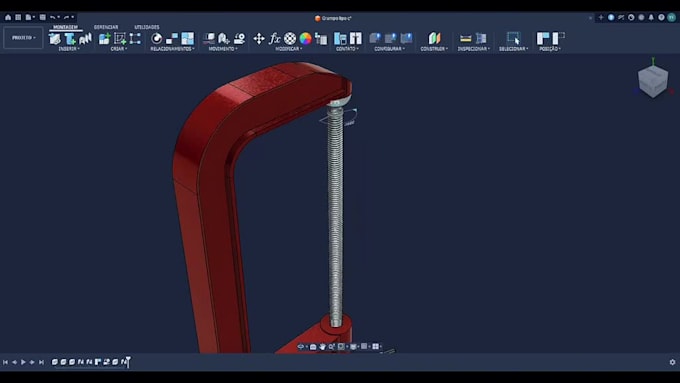
Task: Click the last Modificar tool icon
Action: click(321, 39)
